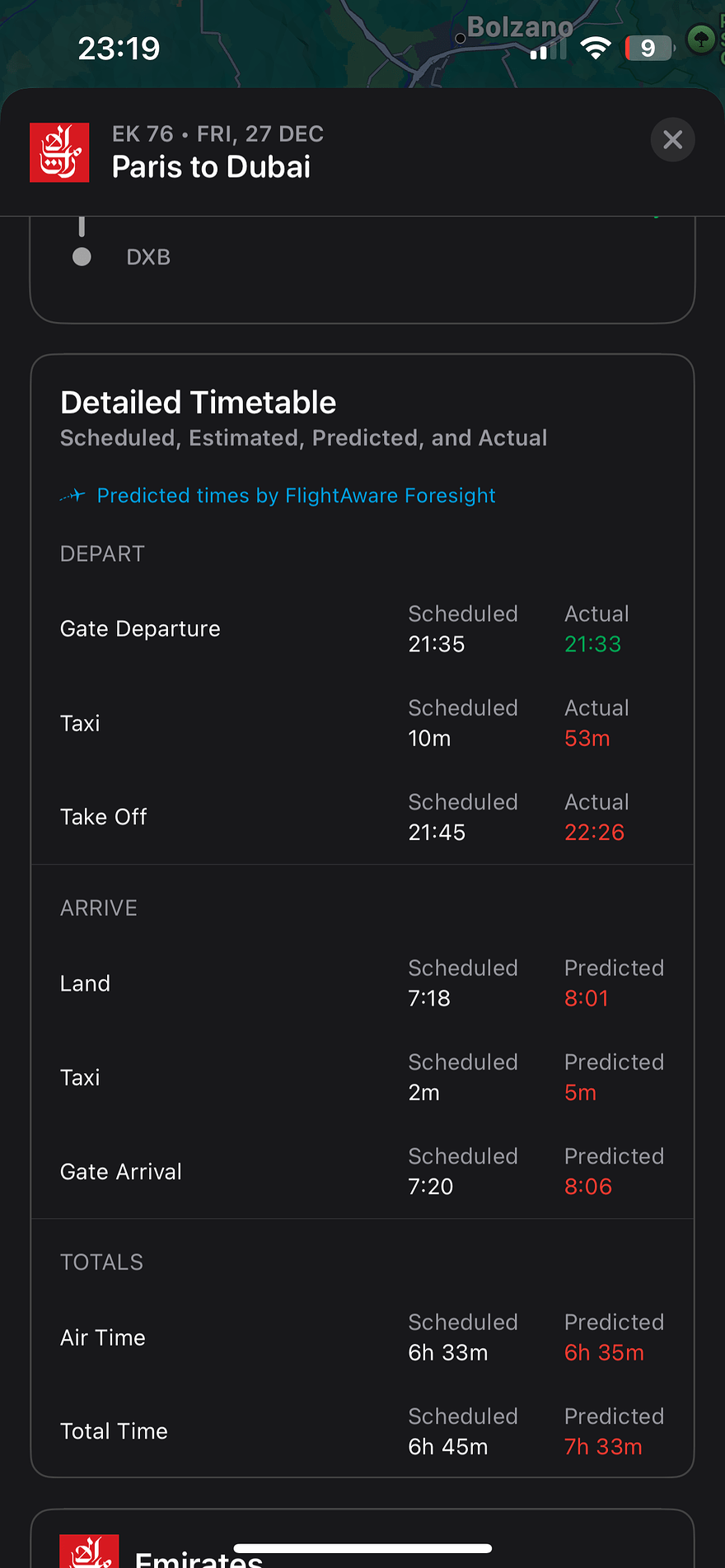Tap the Bolzano label on the map
725x1568 pixels.
(x=519, y=27)
